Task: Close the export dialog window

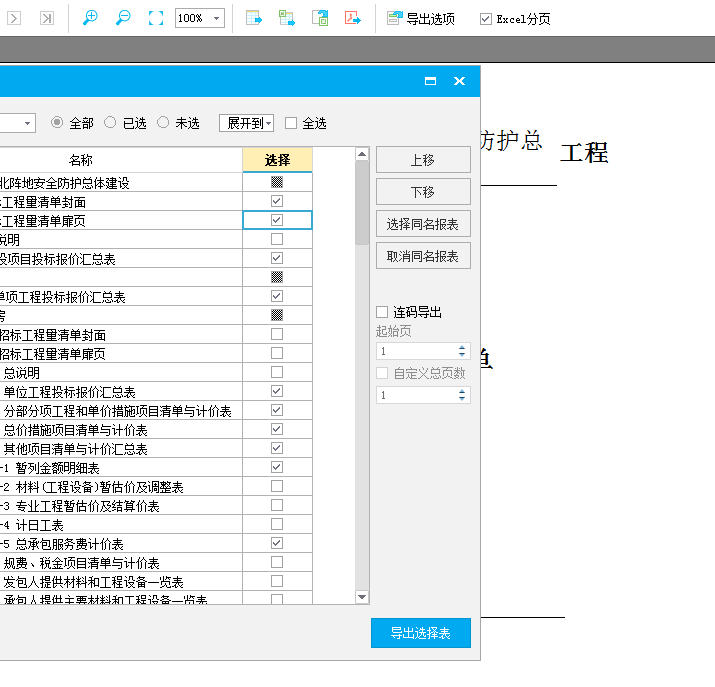Action: coord(460,81)
